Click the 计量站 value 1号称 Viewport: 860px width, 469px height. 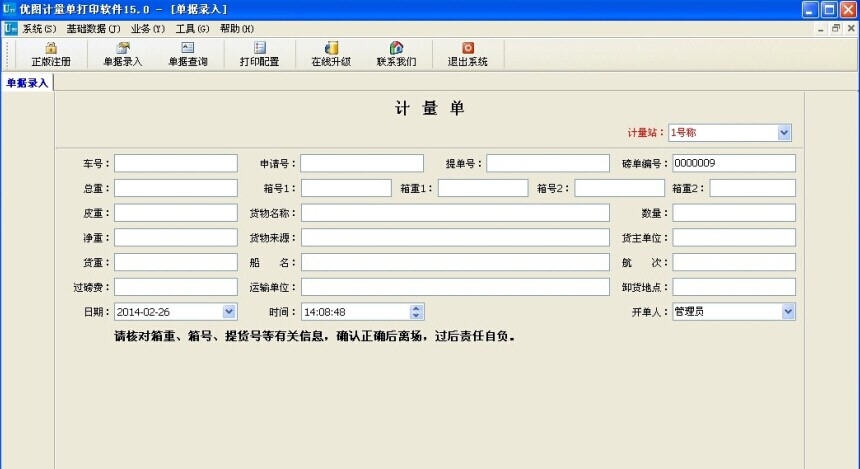pyautogui.click(x=683, y=133)
